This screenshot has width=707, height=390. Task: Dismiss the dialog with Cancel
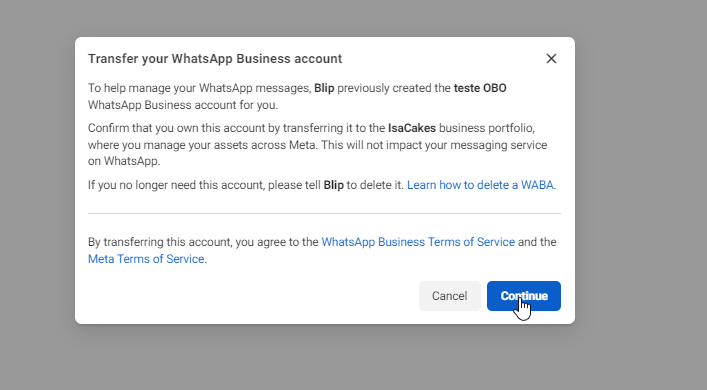point(450,296)
